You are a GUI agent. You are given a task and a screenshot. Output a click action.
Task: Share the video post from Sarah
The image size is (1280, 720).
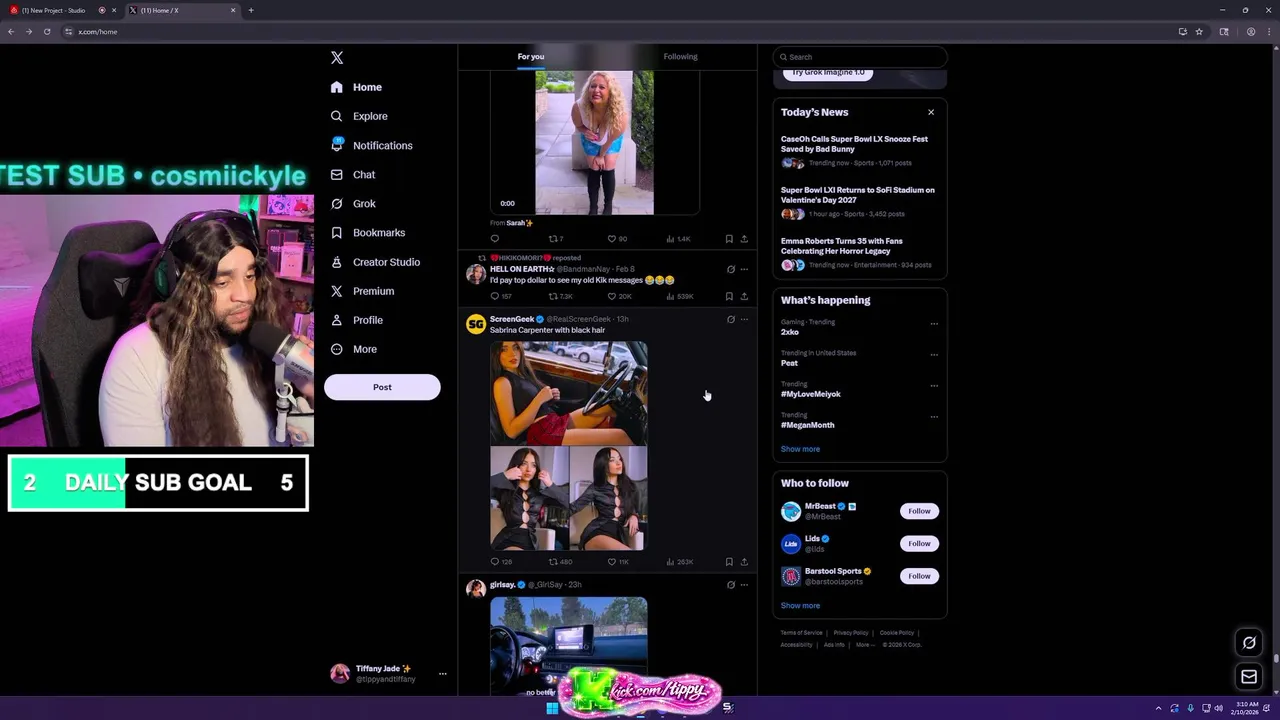[x=744, y=239]
